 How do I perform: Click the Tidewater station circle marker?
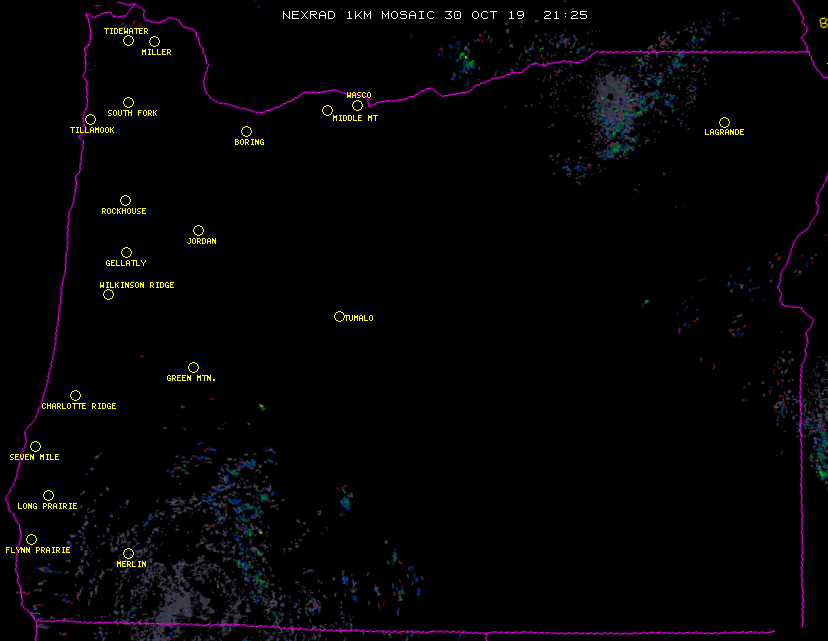click(x=128, y=41)
